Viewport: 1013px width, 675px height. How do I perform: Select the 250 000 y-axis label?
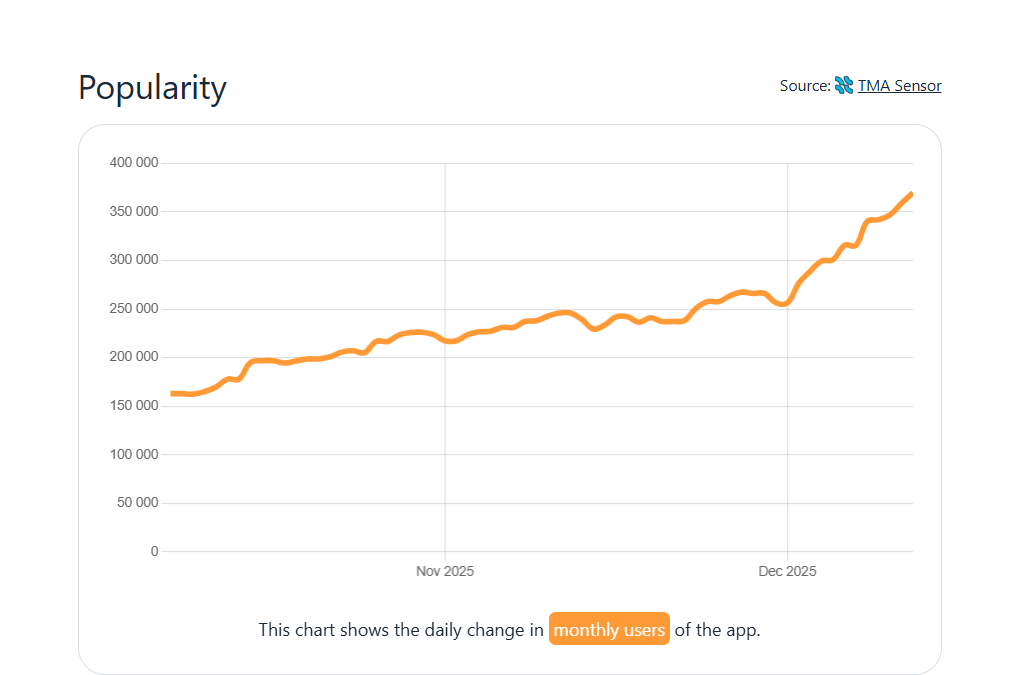pos(133,309)
